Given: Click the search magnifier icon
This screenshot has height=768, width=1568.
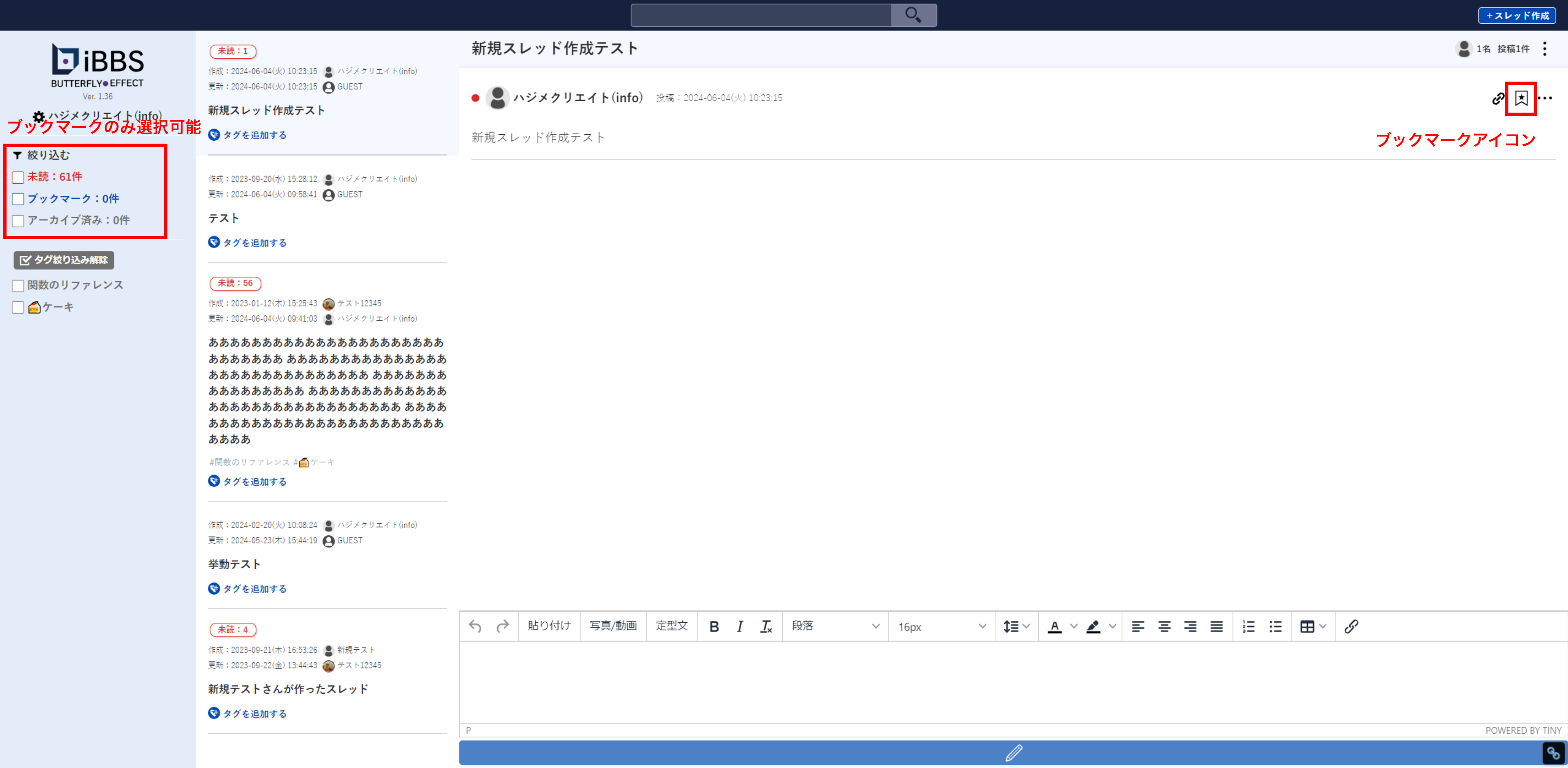Looking at the screenshot, I should point(913,15).
